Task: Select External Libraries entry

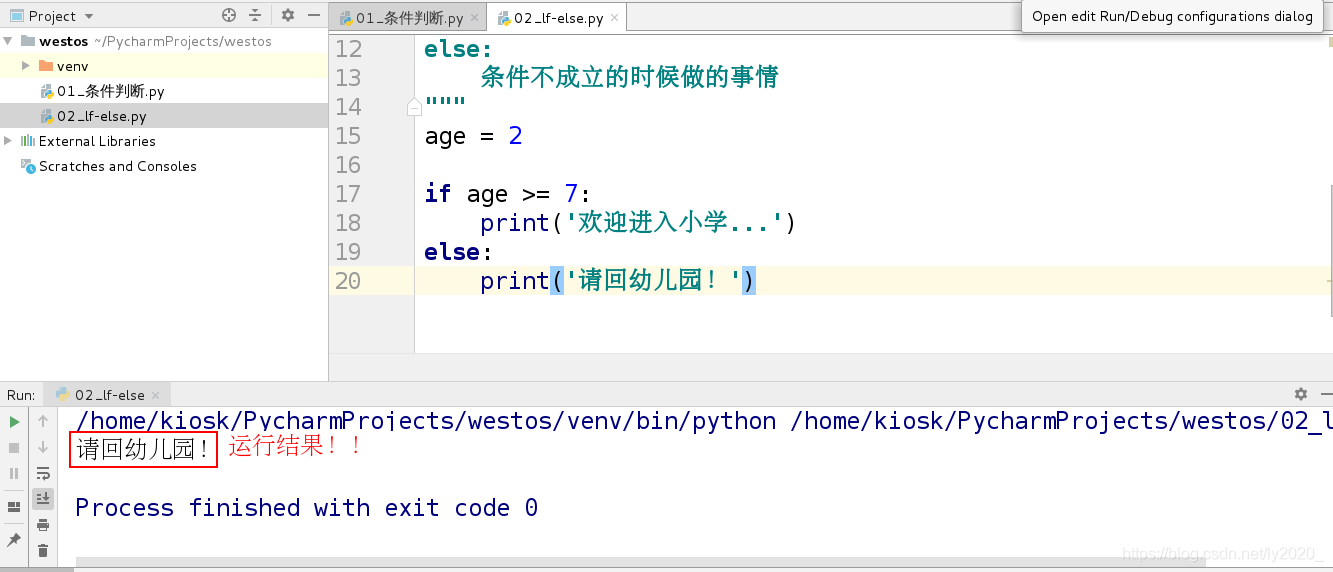Action: pos(97,141)
